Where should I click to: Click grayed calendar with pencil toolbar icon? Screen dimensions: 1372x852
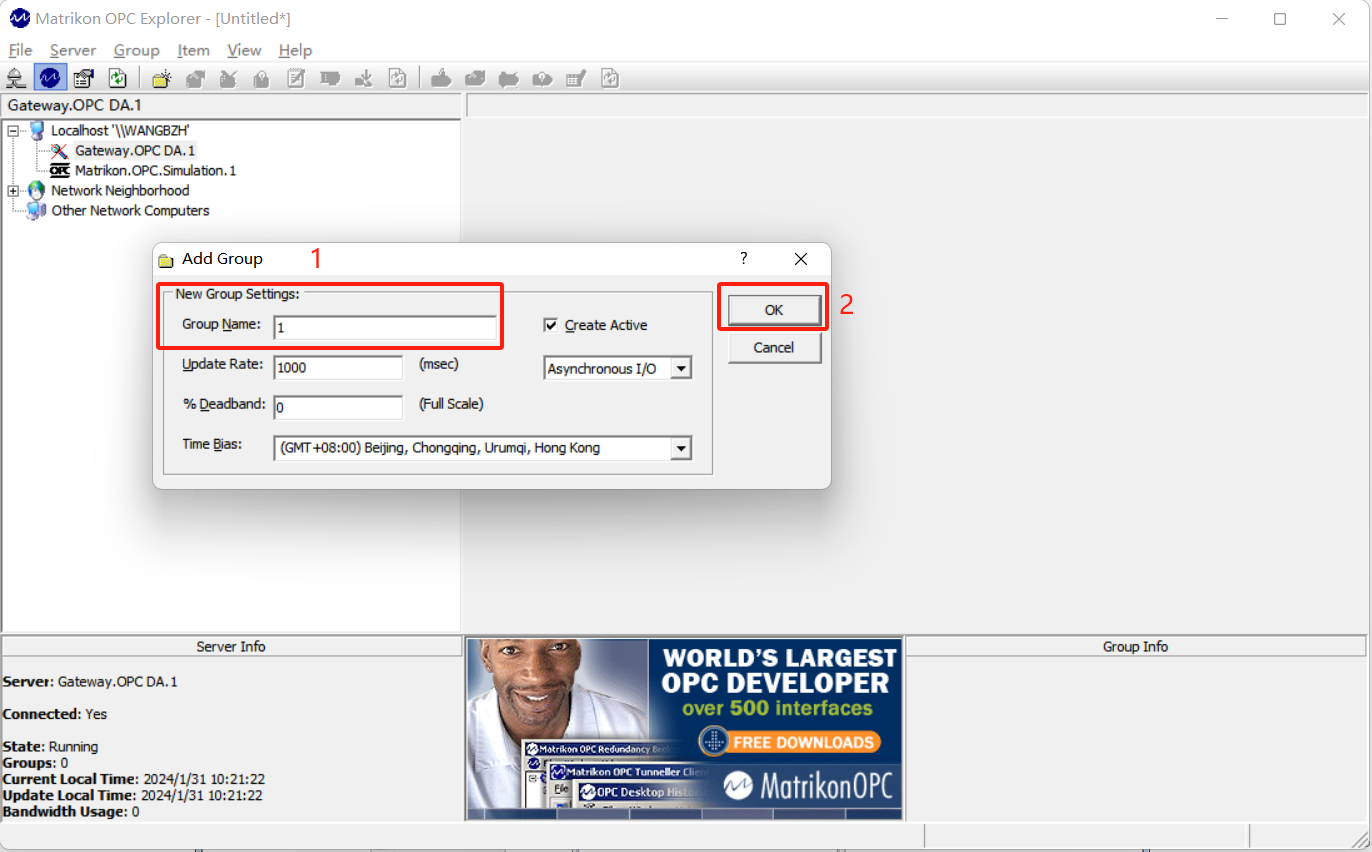[x=576, y=78]
